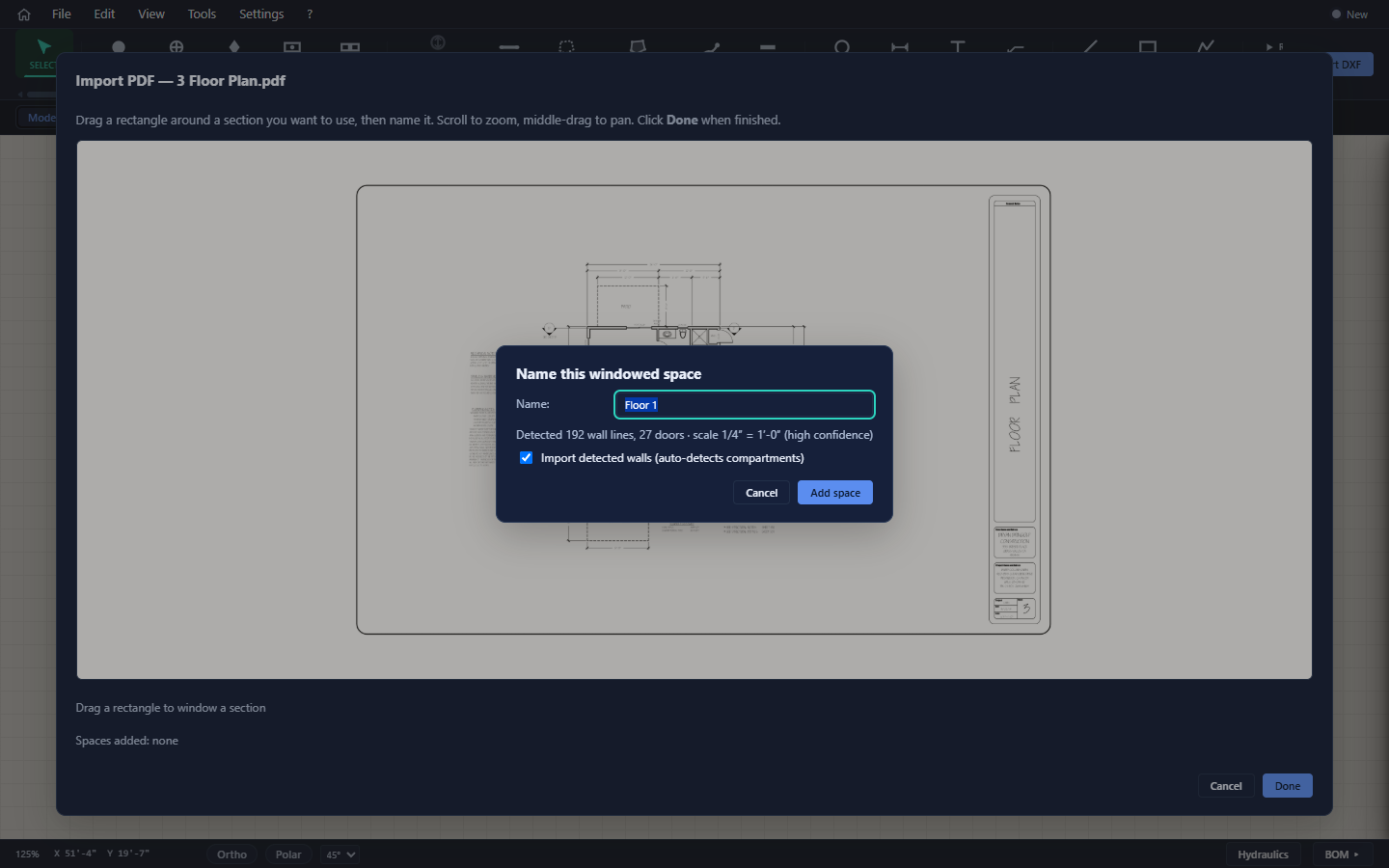Click Done in the Import PDF dialog
The image size is (1389, 868).
coord(1288,786)
